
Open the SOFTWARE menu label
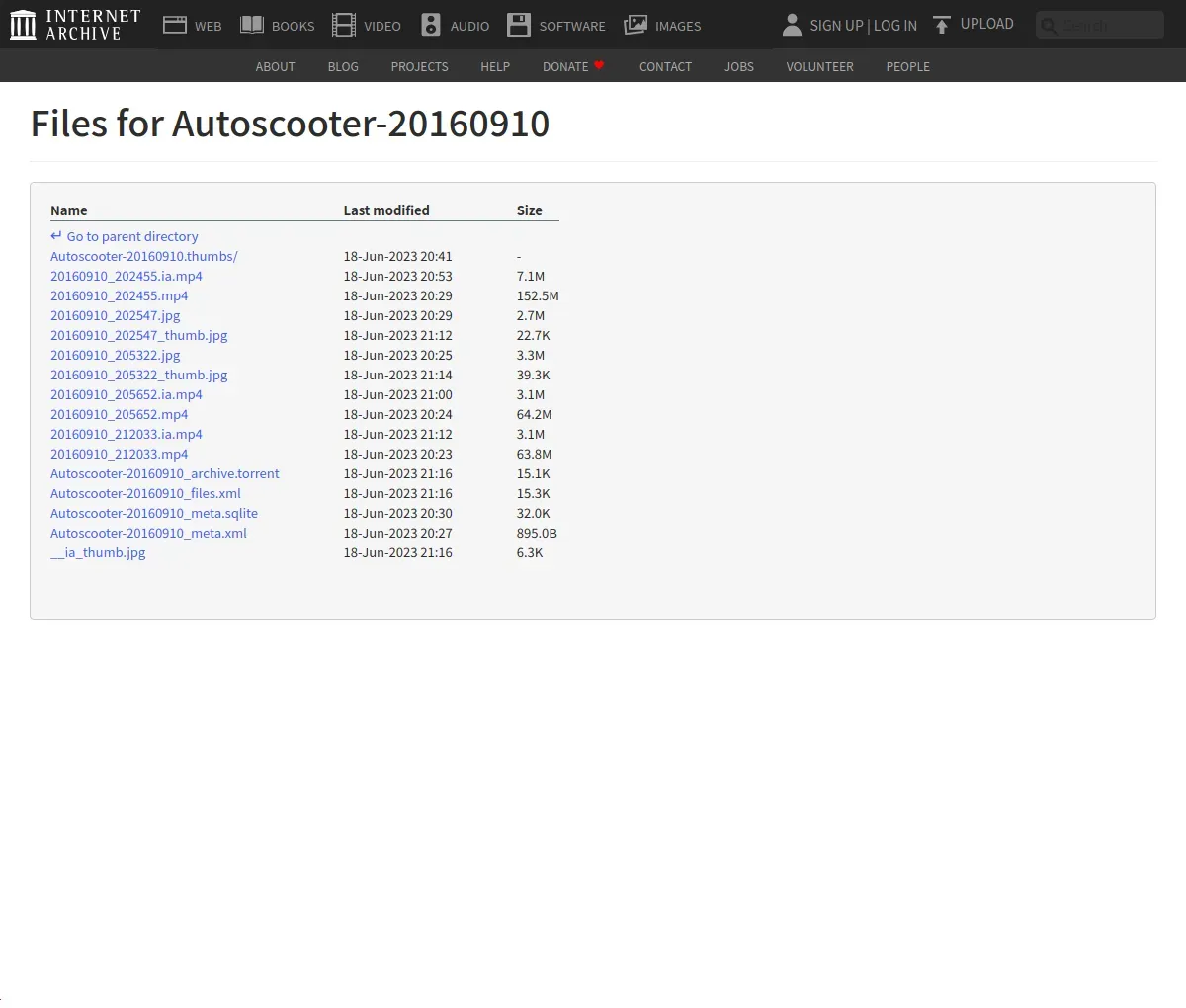click(x=572, y=26)
